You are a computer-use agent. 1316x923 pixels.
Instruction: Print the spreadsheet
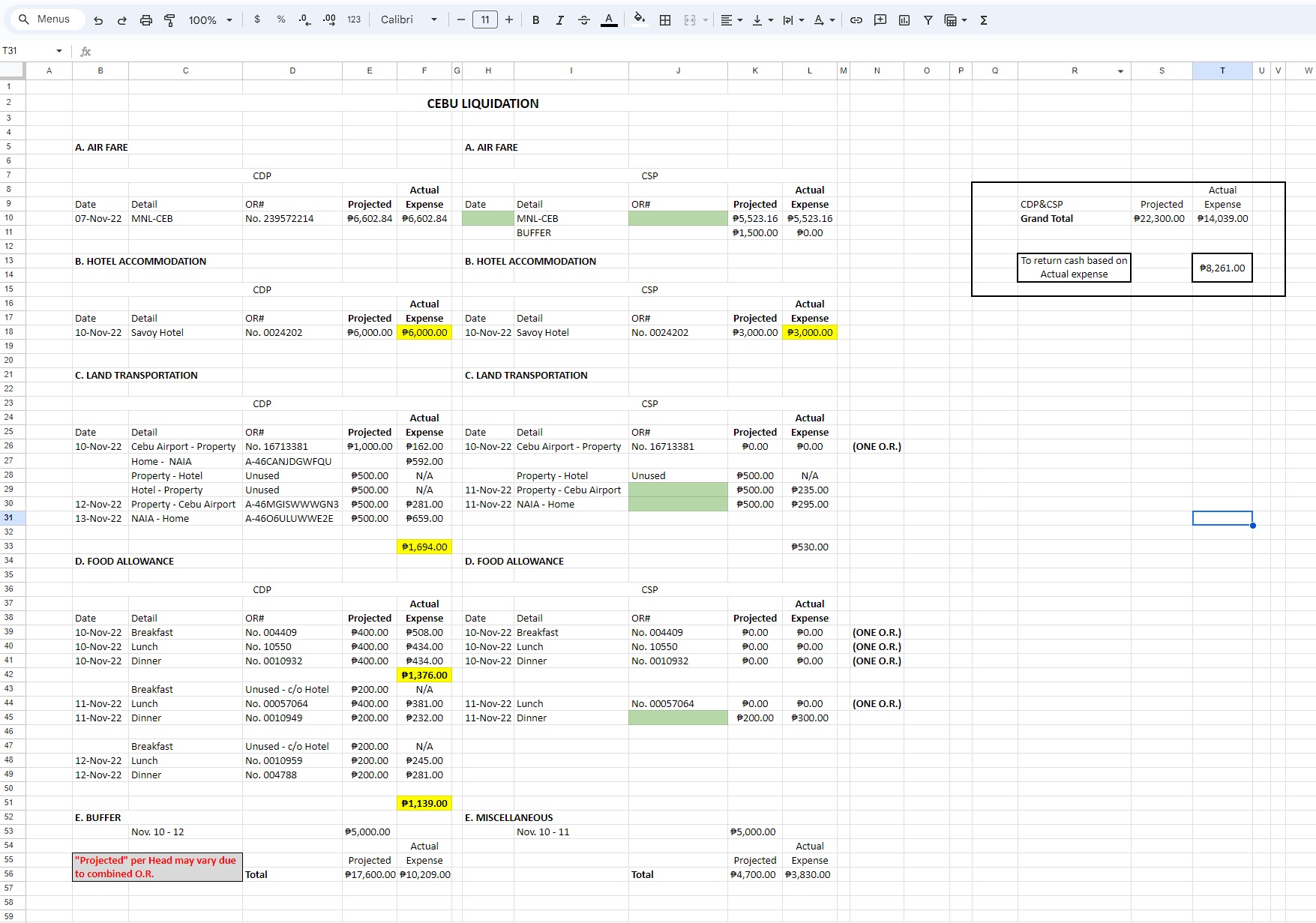pos(146,20)
